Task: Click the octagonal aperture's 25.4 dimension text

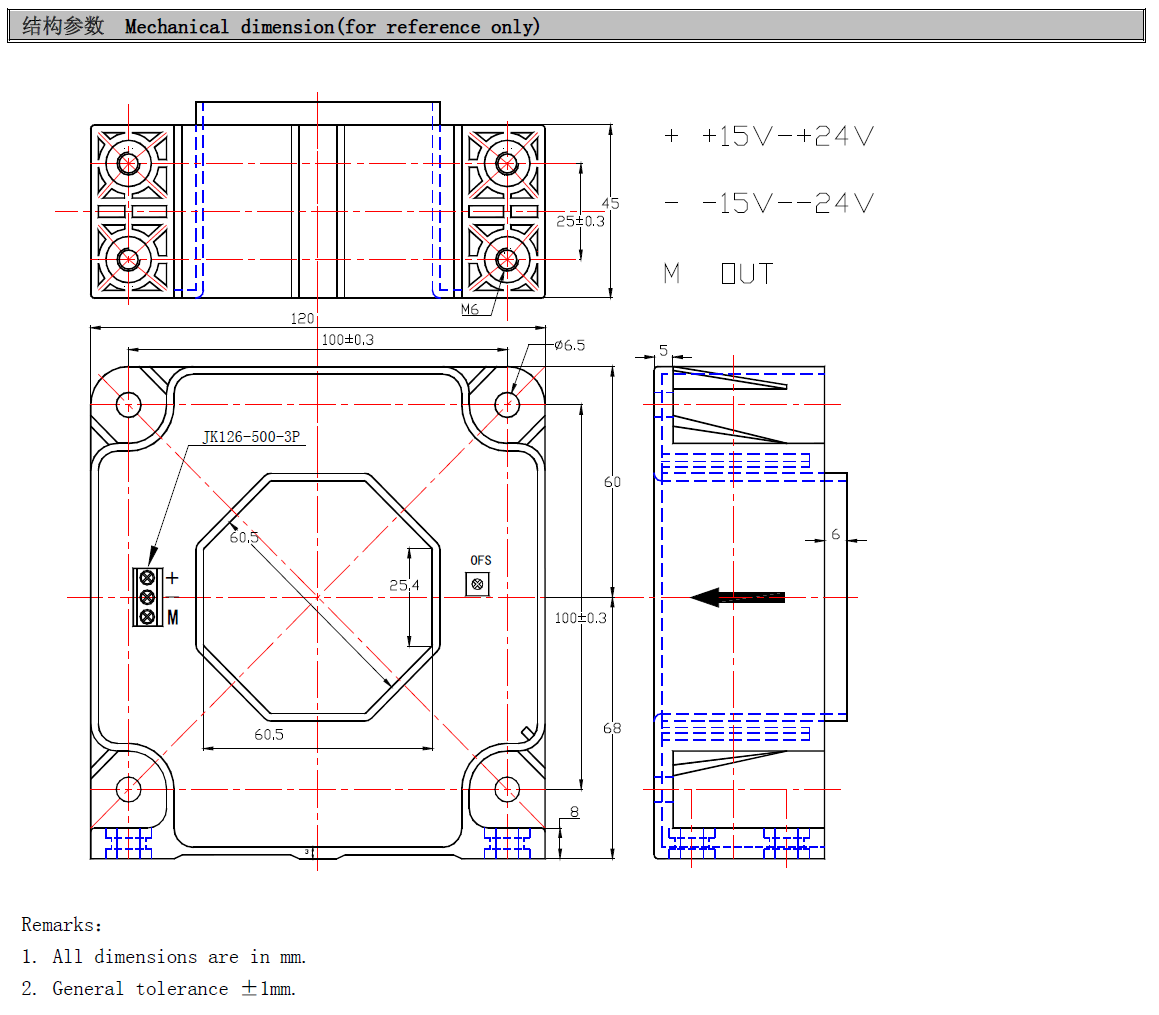Action: [x=404, y=585]
